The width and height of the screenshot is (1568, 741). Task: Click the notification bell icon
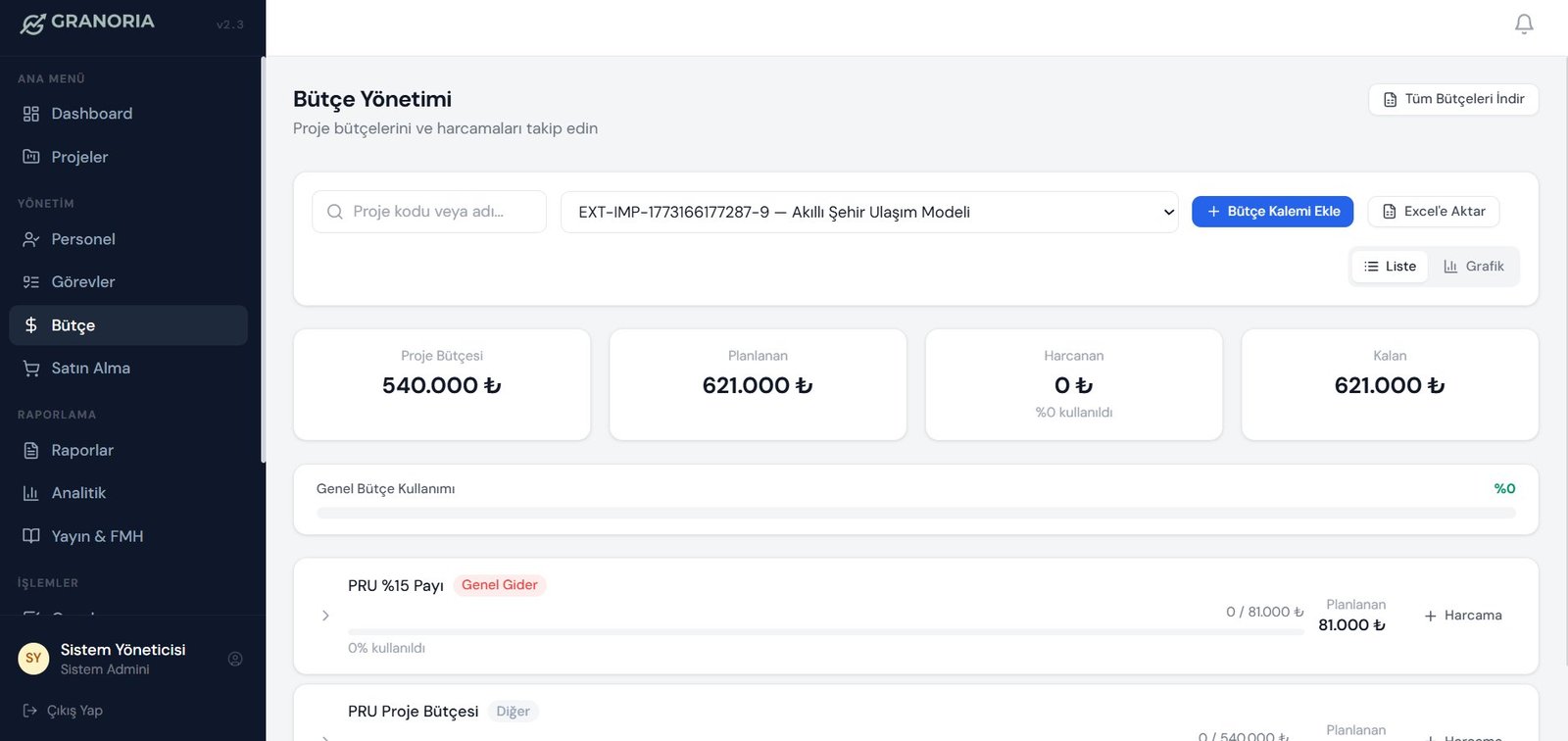1524,24
